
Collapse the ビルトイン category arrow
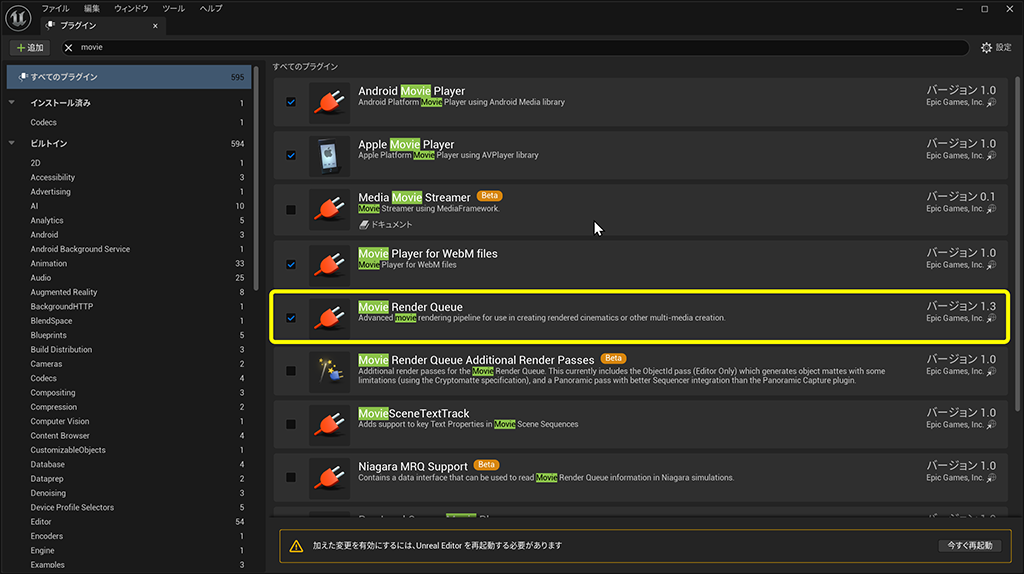click(x=12, y=143)
